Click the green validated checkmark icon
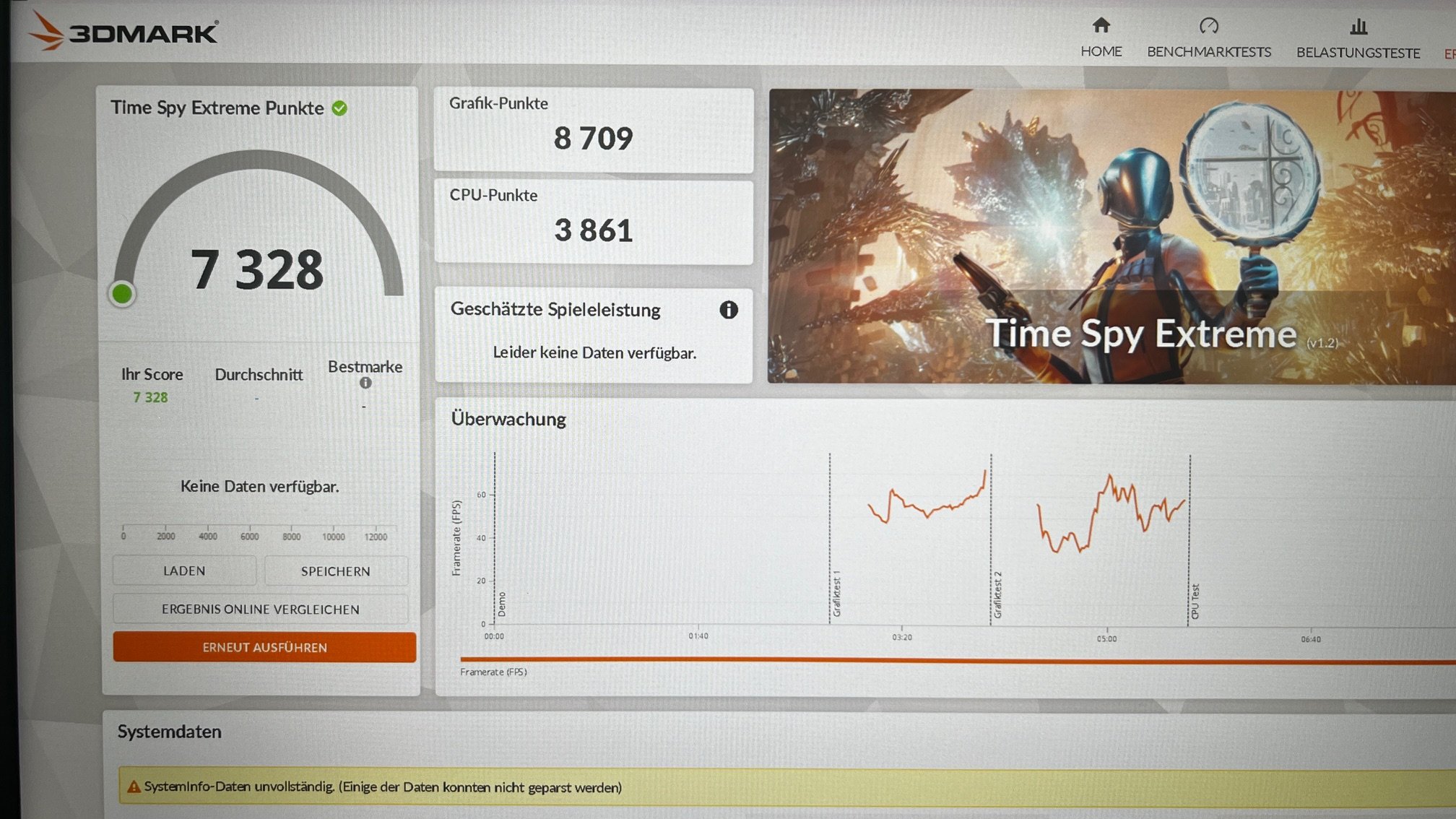1456x819 pixels. [339, 108]
